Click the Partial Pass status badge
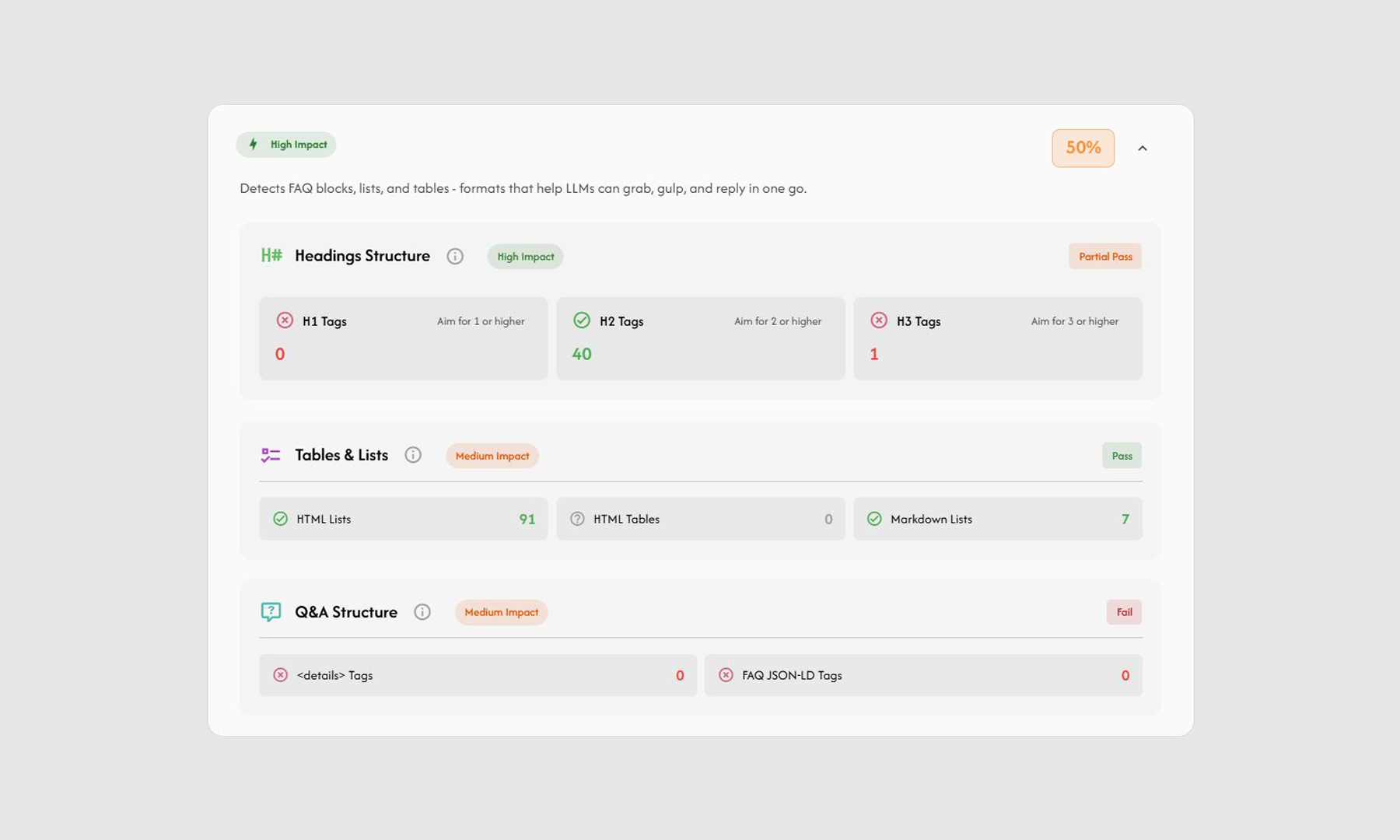Viewport: 1400px width, 840px height. tap(1104, 257)
